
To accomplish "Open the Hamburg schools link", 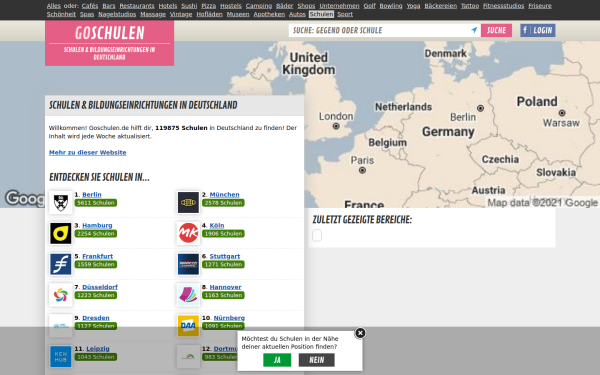I will click(97, 225).
